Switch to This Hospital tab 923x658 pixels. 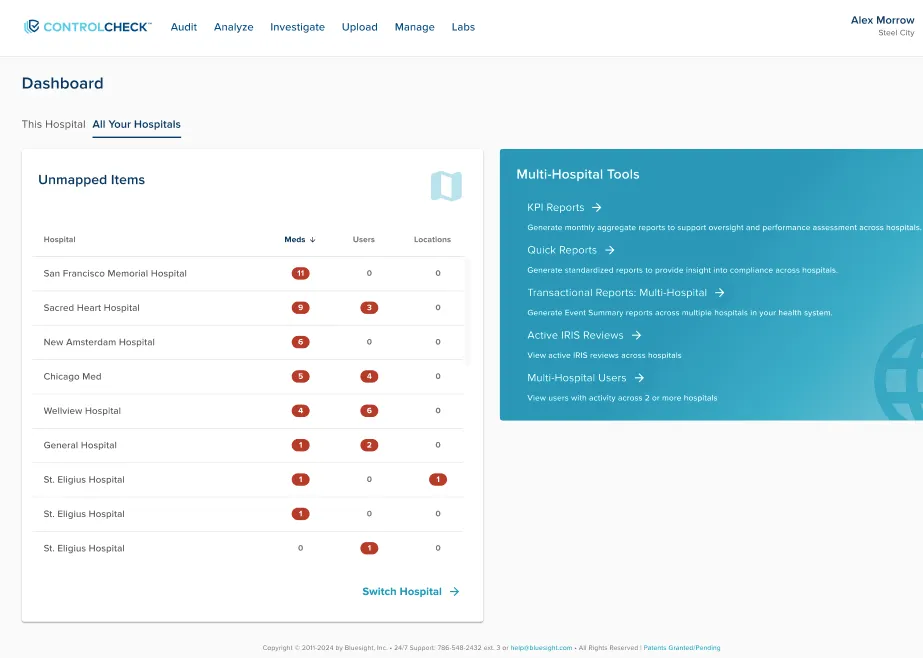pos(54,124)
